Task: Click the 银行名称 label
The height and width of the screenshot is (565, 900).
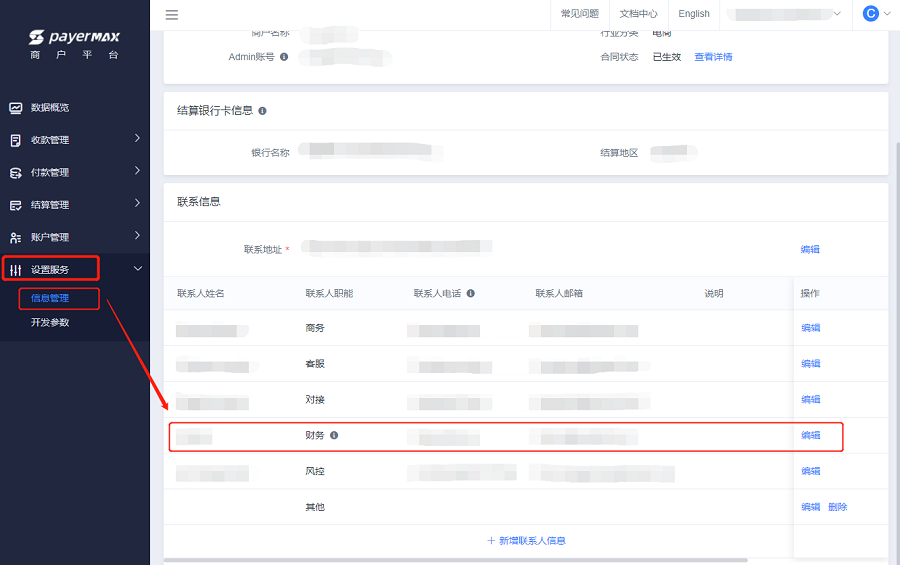Action: 270,153
